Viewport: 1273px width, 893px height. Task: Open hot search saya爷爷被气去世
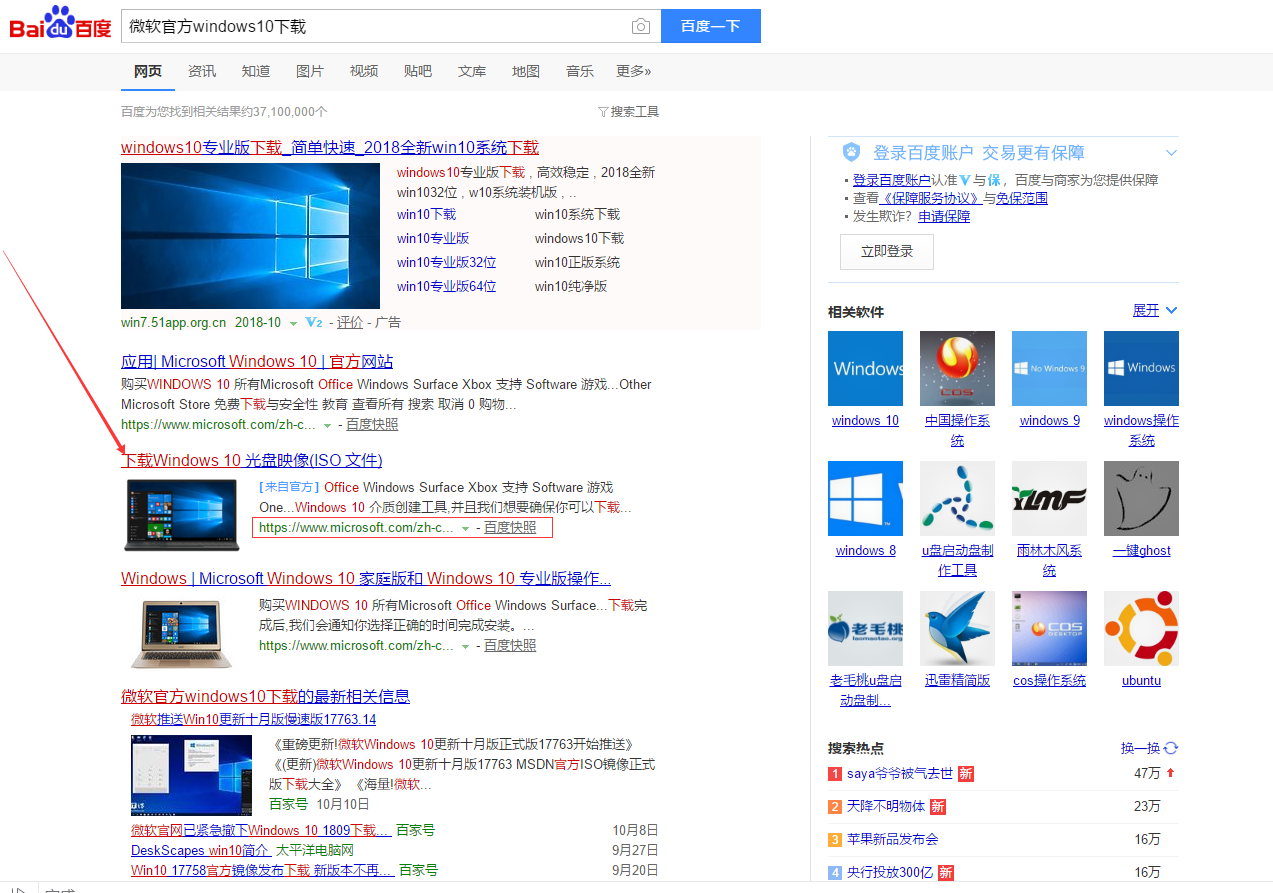tap(900, 774)
